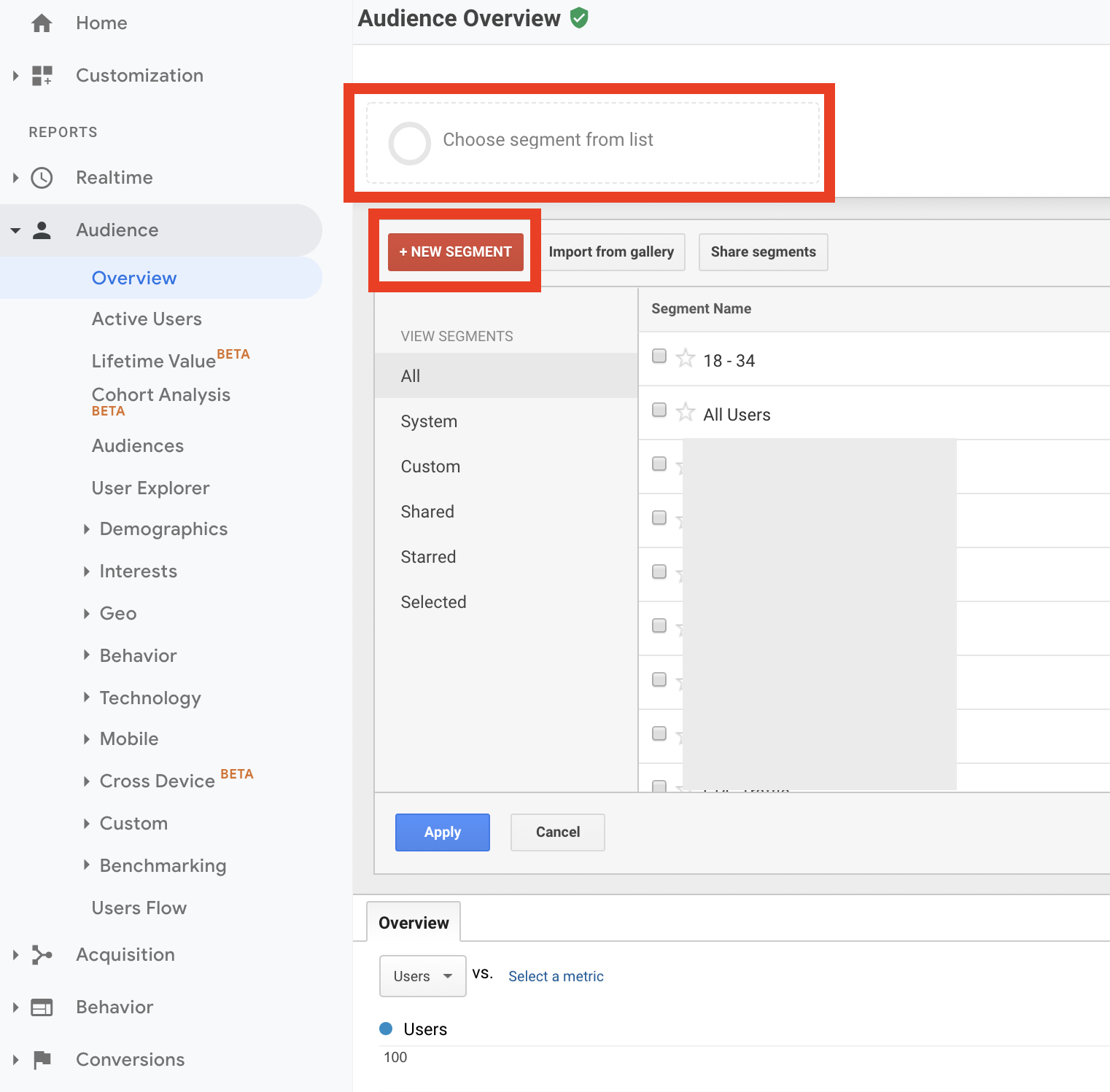
Task: Click the Behavior window icon
Action: point(42,1007)
